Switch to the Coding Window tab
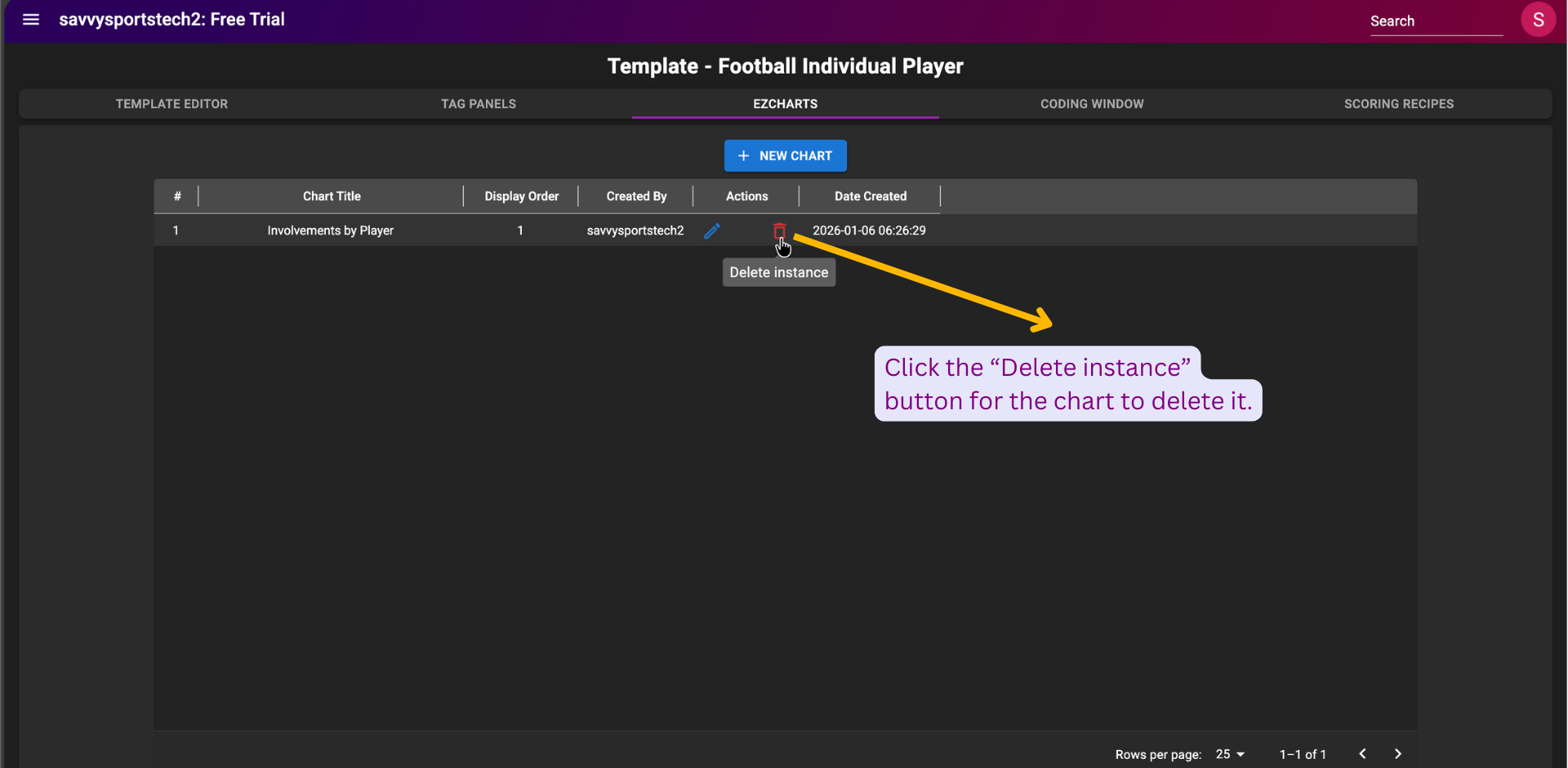The width and height of the screenshot is (1568, 768). pos(1092,104)
